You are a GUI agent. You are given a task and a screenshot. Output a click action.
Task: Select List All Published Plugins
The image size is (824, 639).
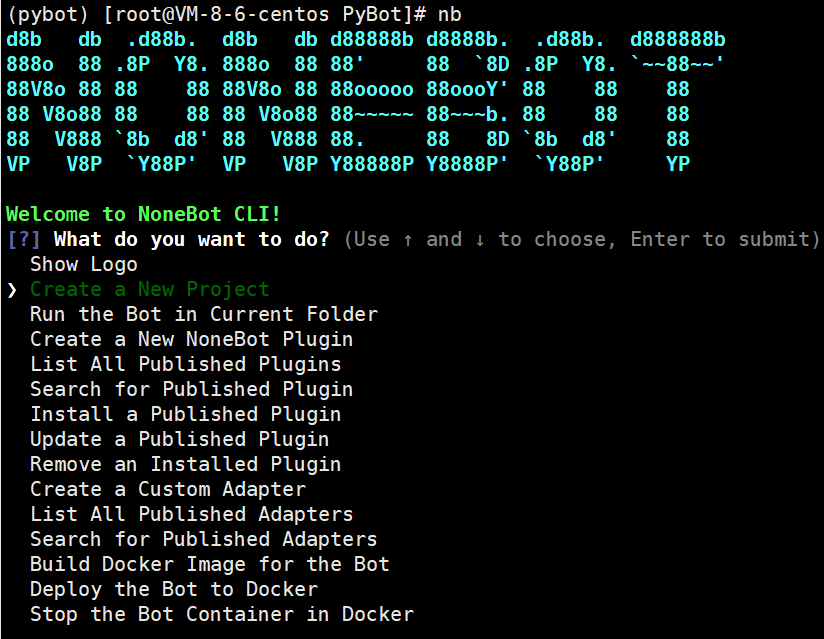[x=186, y=364]
